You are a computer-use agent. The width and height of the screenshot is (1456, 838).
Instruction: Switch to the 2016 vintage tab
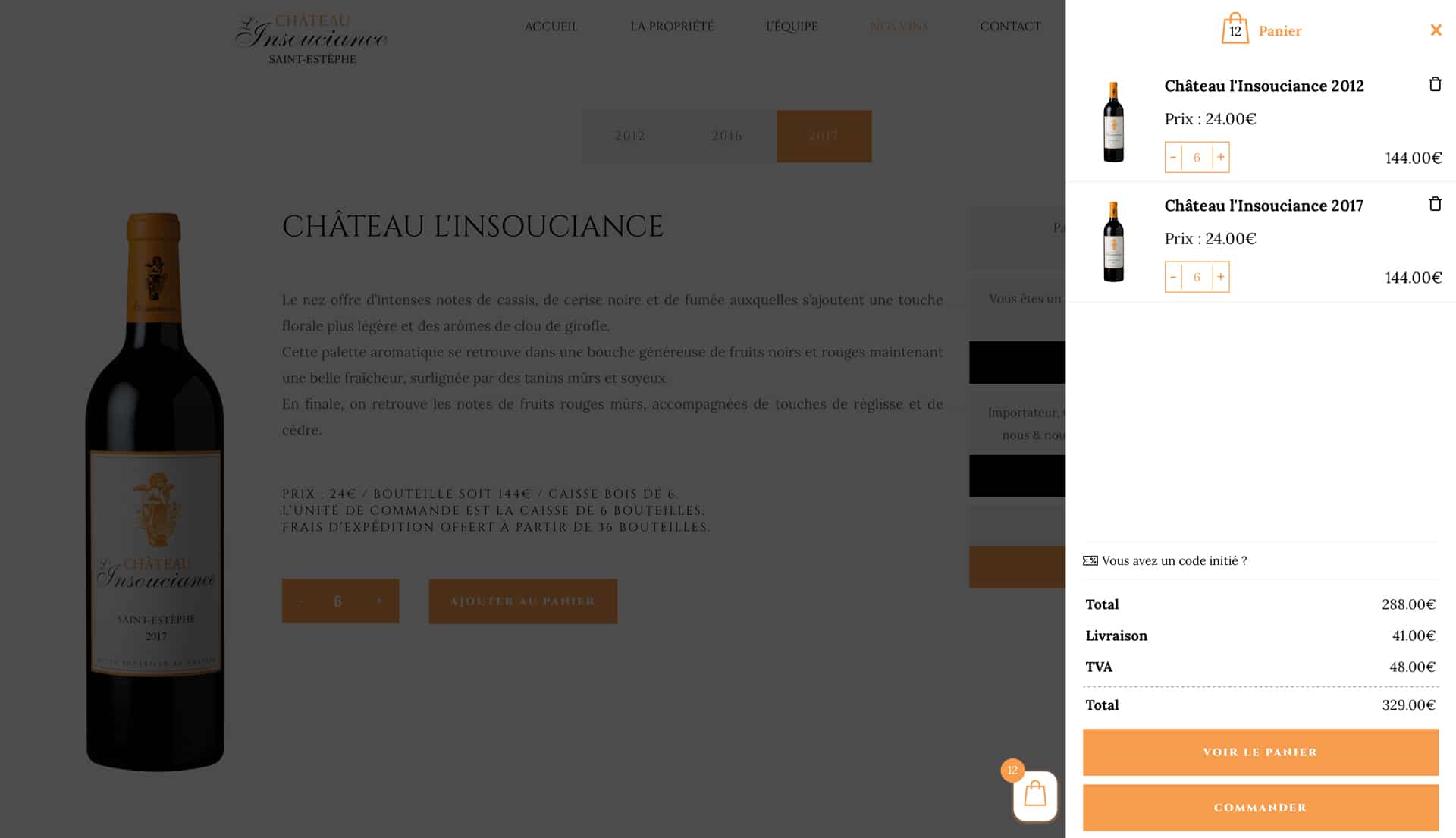[x=727, y=136]
